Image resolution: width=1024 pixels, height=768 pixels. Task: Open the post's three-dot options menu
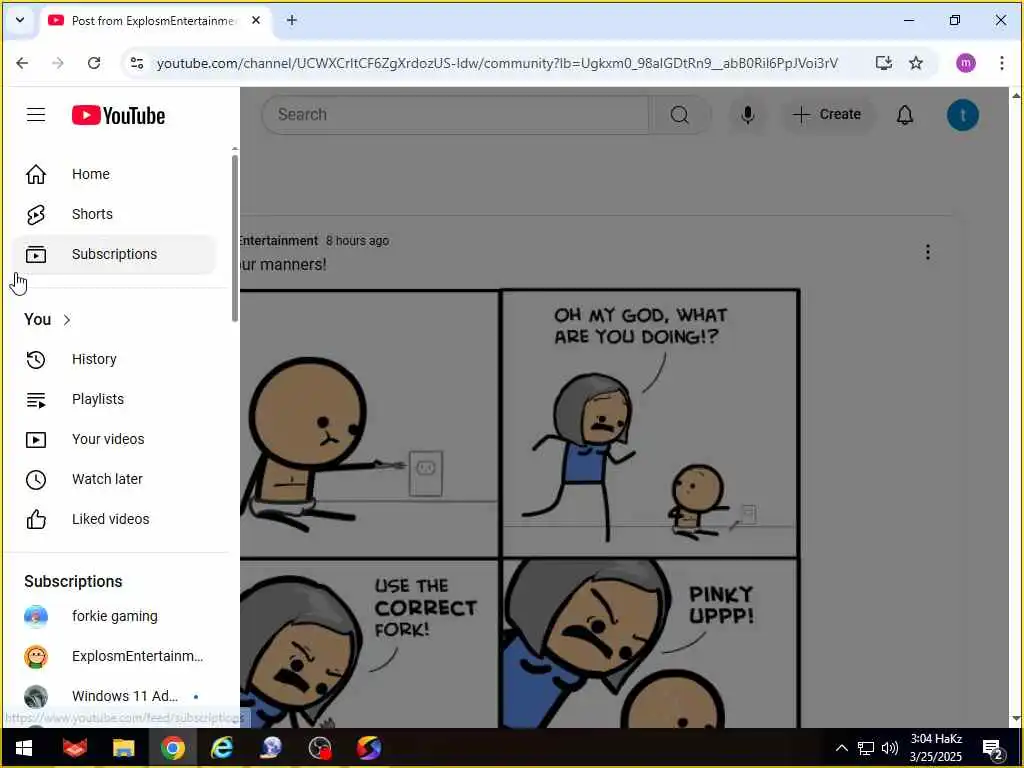pos(927,252)
